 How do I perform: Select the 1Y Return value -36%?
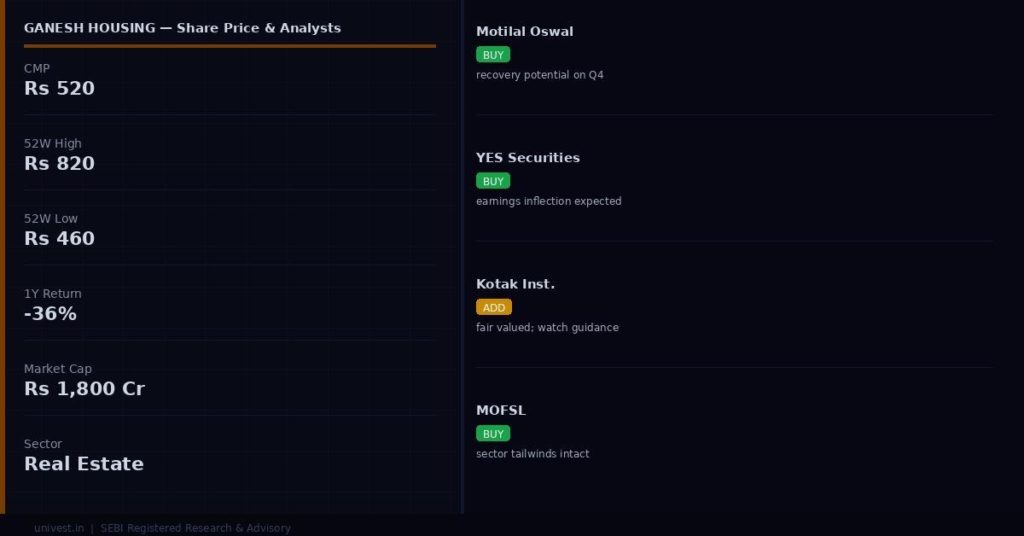[51, 314]
